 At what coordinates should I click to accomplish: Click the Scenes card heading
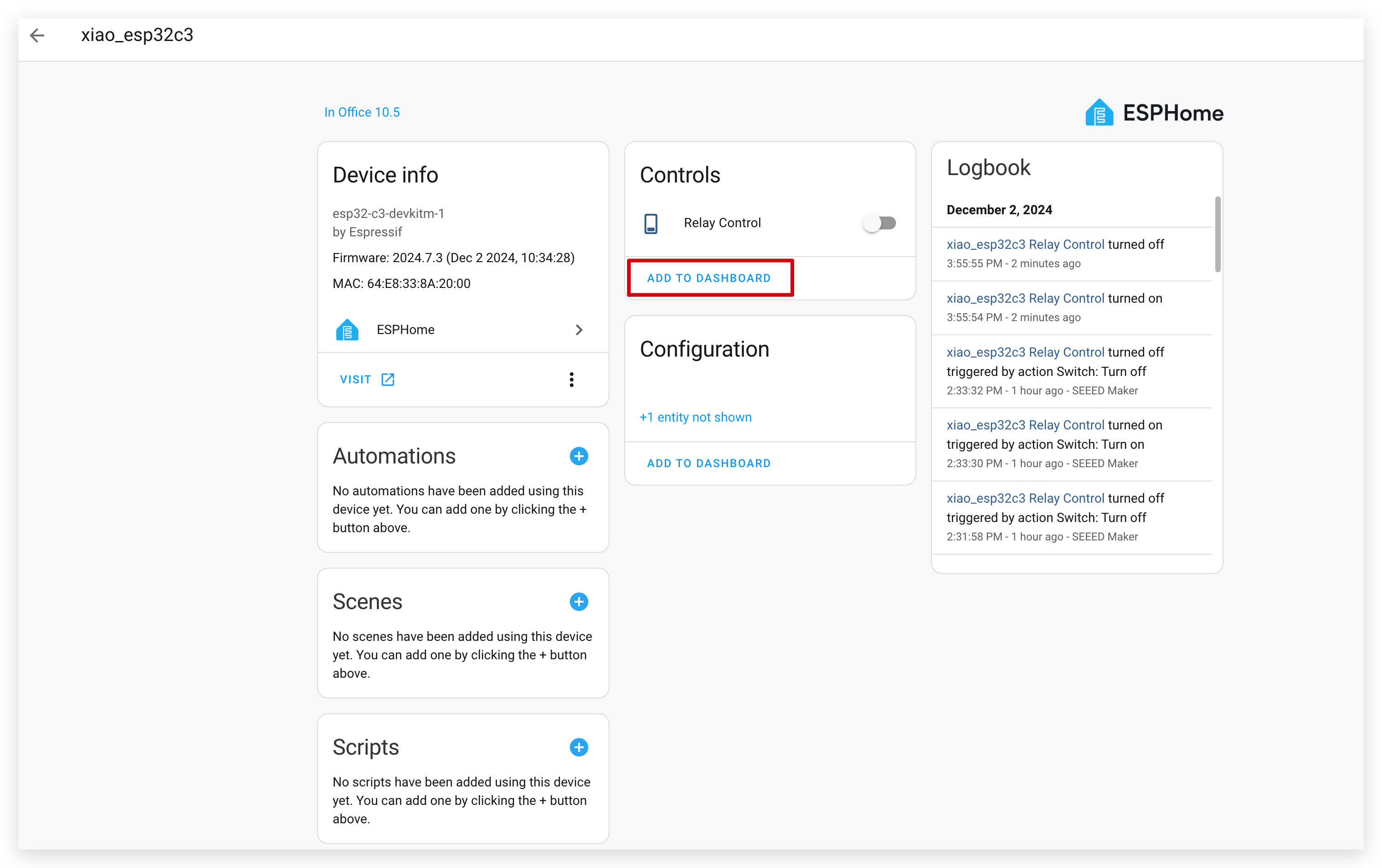click(x=367, y=602)
